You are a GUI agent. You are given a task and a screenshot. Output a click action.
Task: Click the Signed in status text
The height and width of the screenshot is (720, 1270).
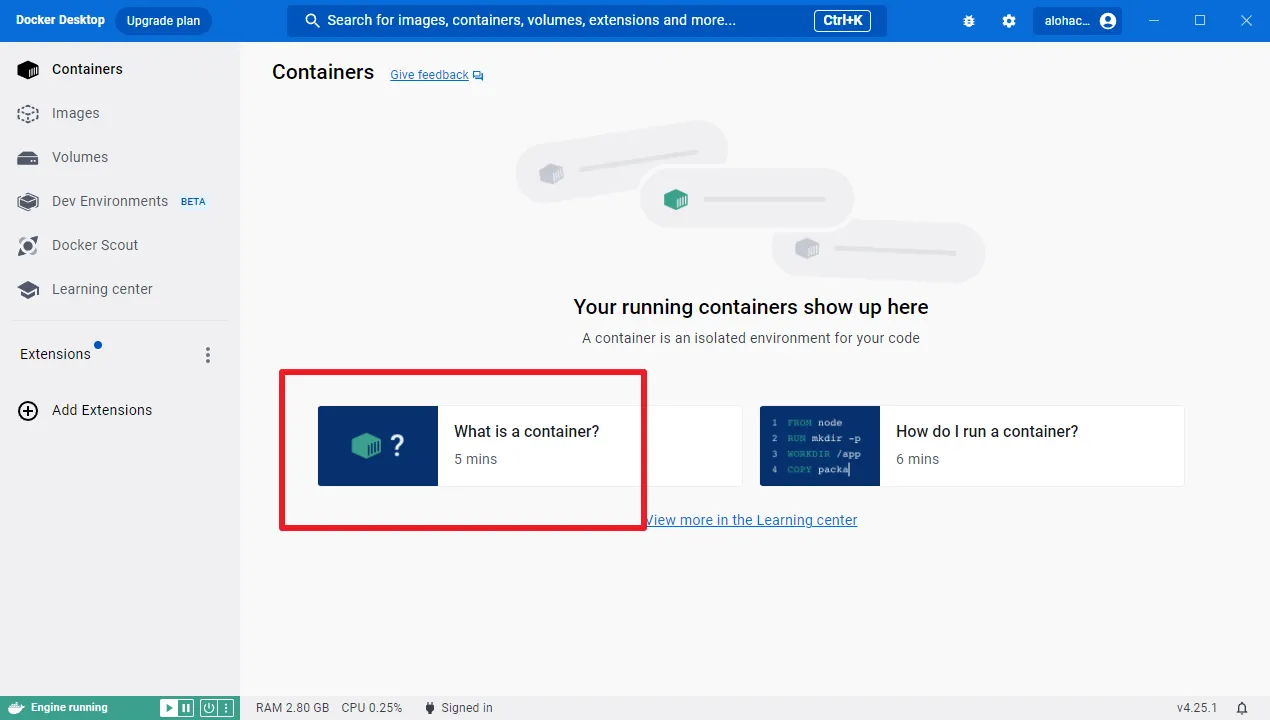467,708
